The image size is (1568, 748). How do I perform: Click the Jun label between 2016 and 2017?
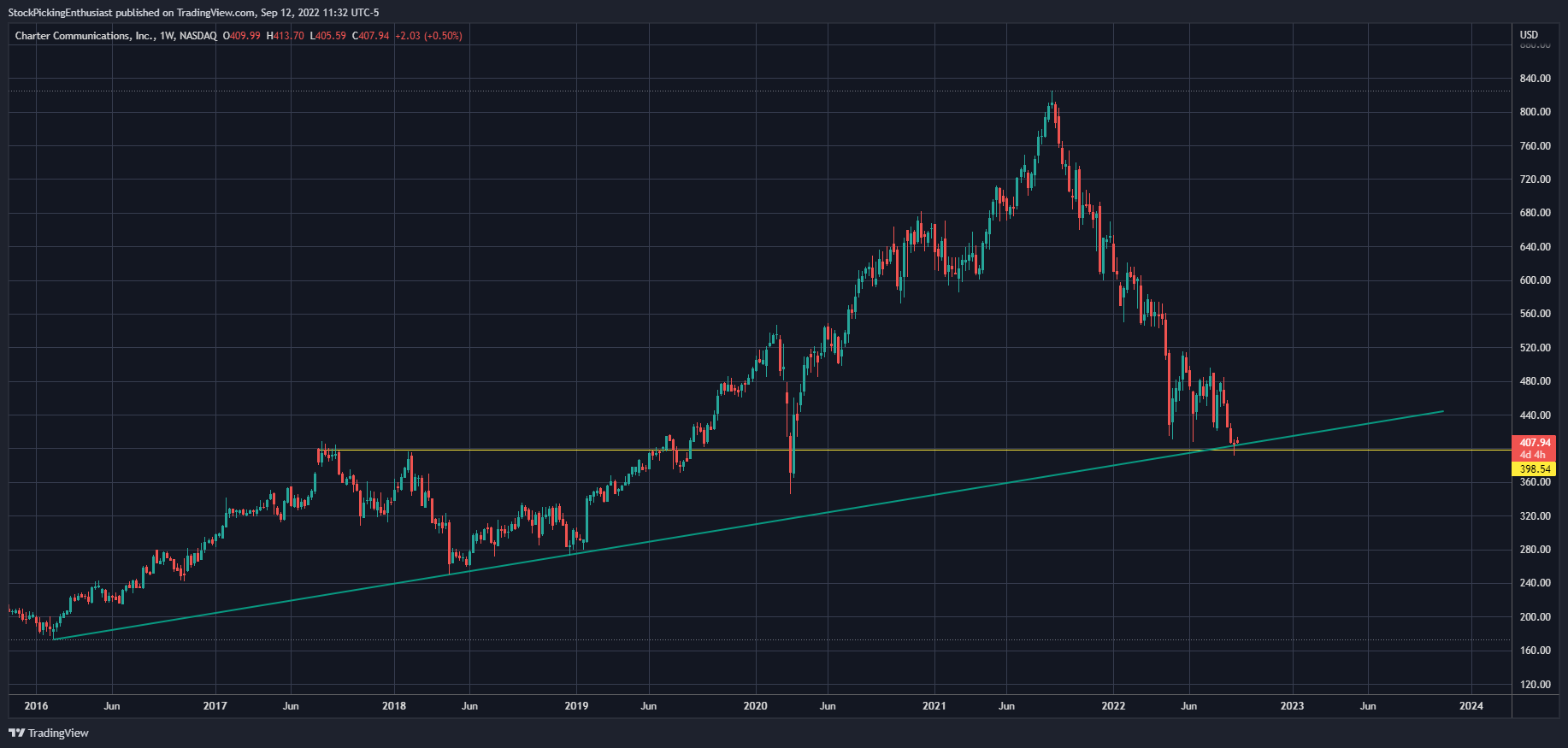[x=112, y=706]
